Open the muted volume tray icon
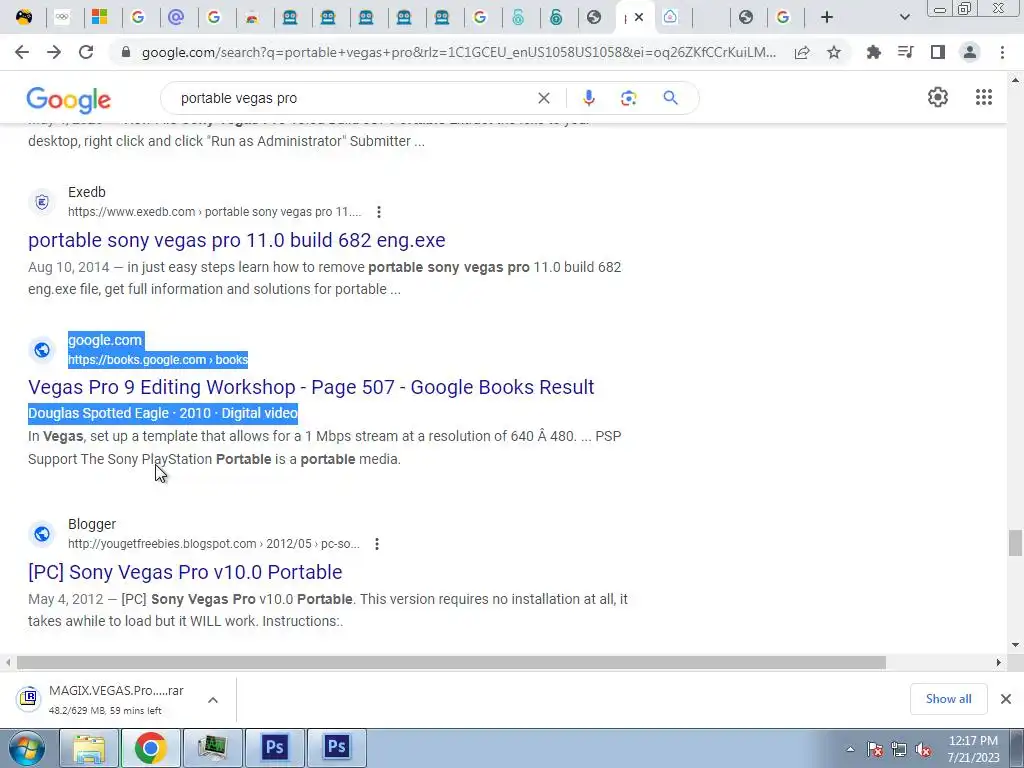 point(923,749)
